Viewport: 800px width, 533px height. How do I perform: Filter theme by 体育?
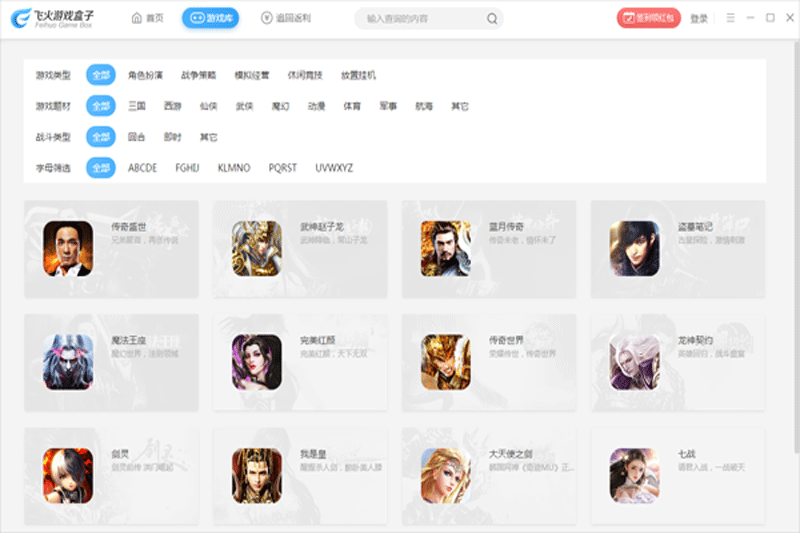tap(352, 106)
